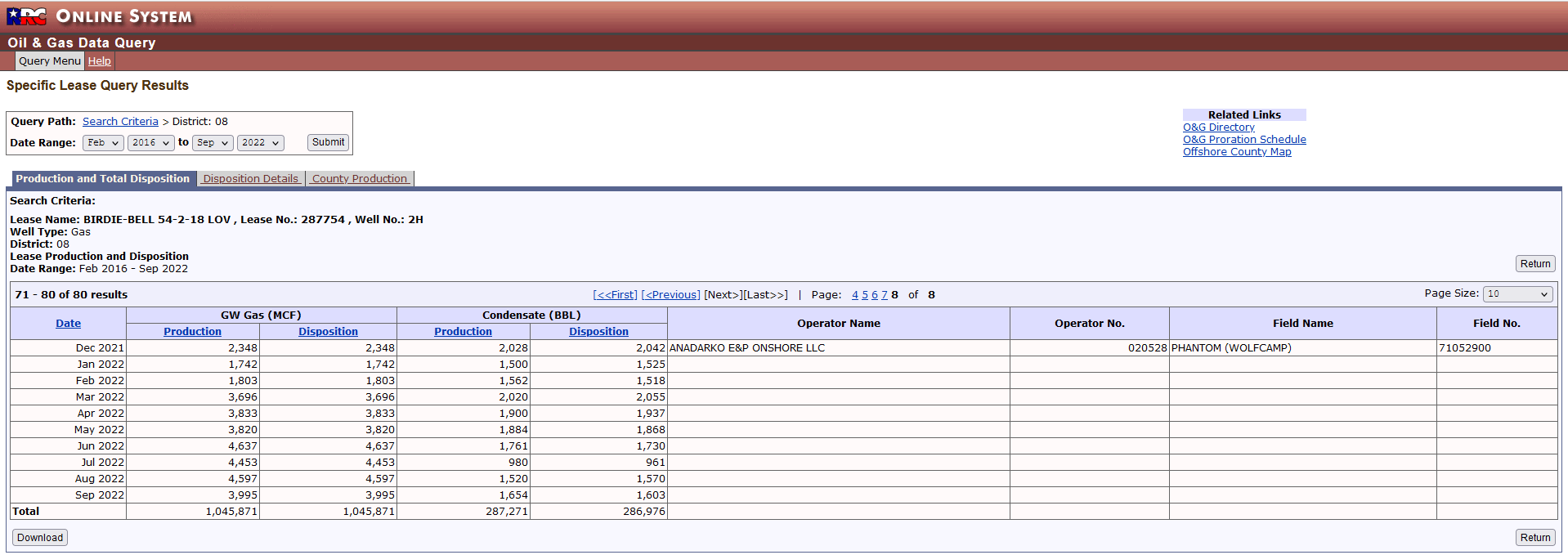Go to first results page
1568x555 pixels.
[615, 295]
